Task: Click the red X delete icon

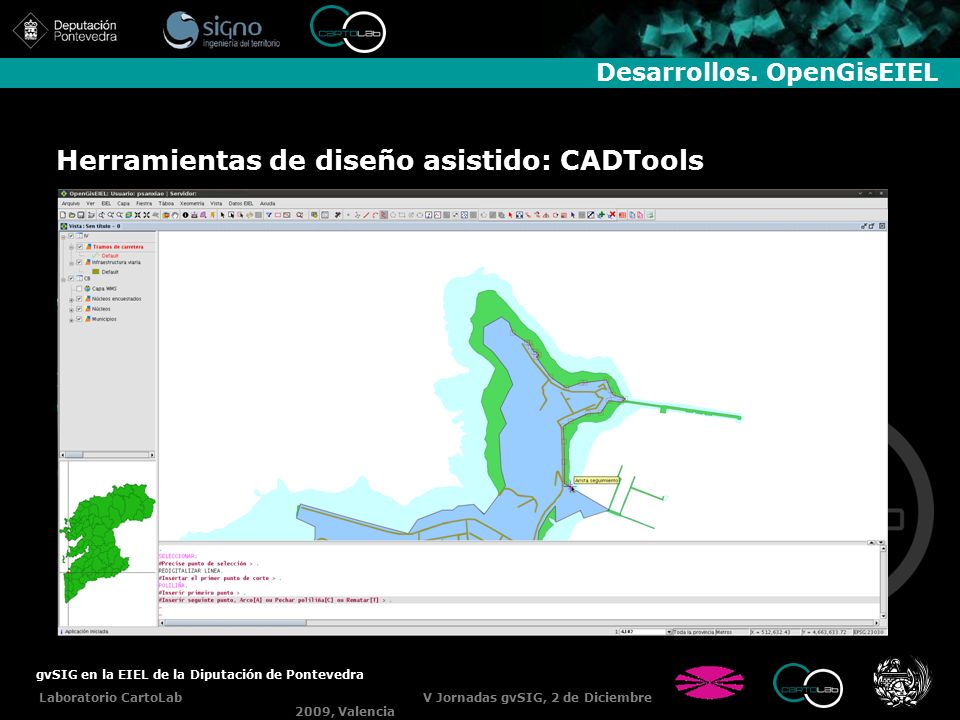Action: [611, 215]
